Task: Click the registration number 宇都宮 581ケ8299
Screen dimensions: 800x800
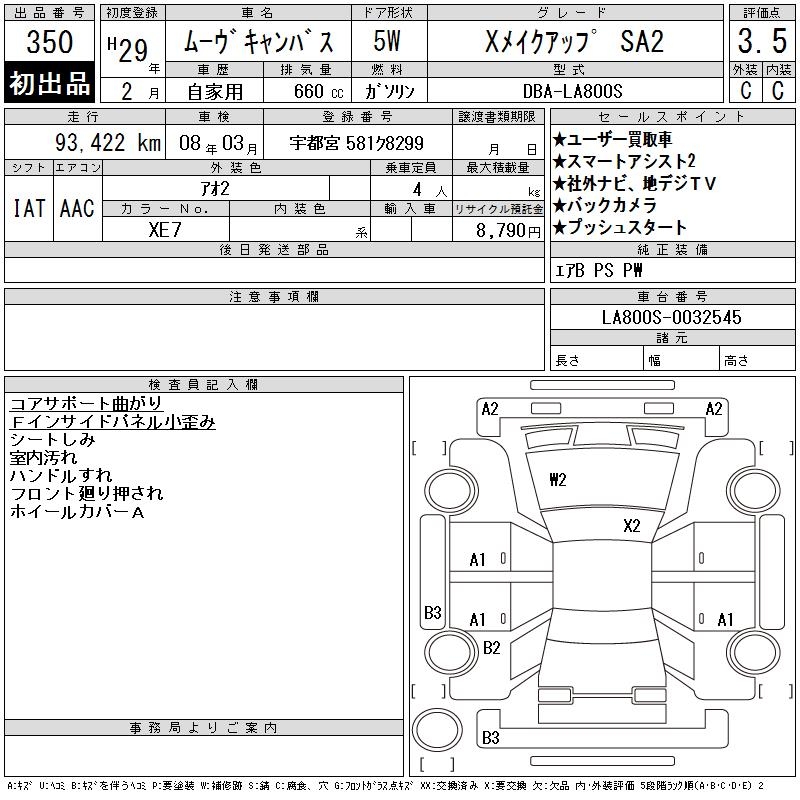Action: coord(357,143)
